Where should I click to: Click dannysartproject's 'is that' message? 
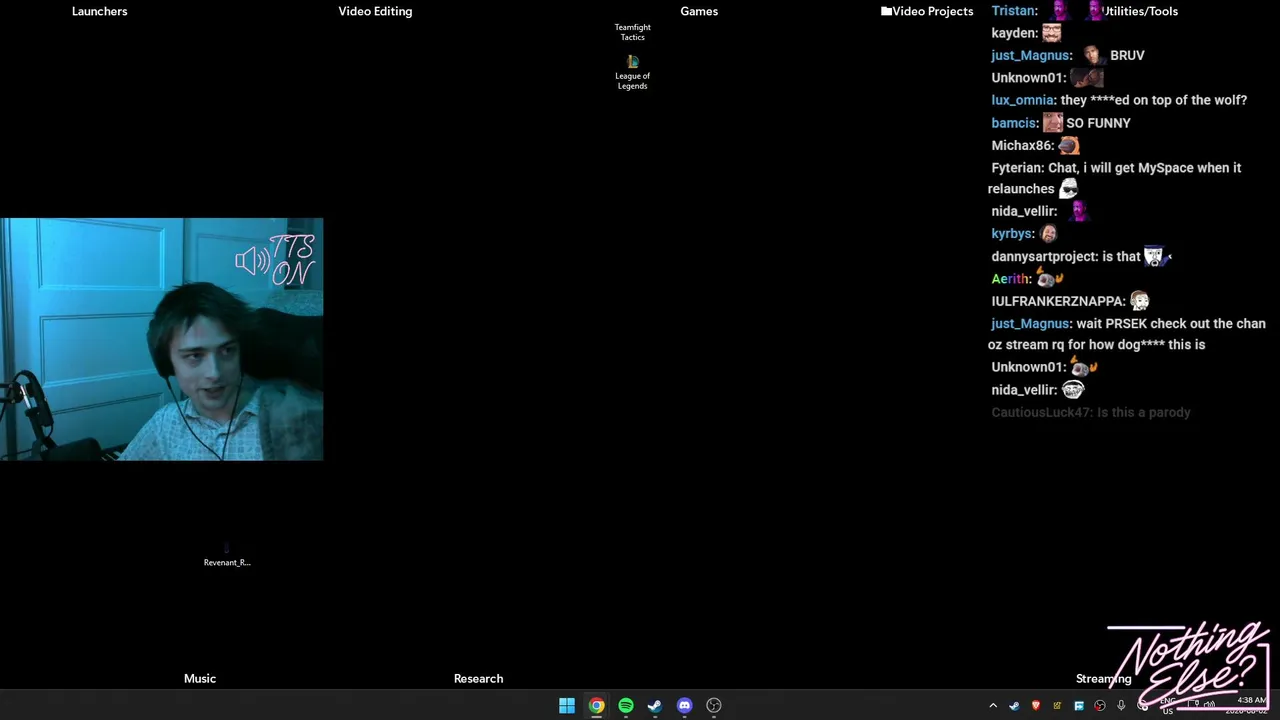tap(1081, 256)
